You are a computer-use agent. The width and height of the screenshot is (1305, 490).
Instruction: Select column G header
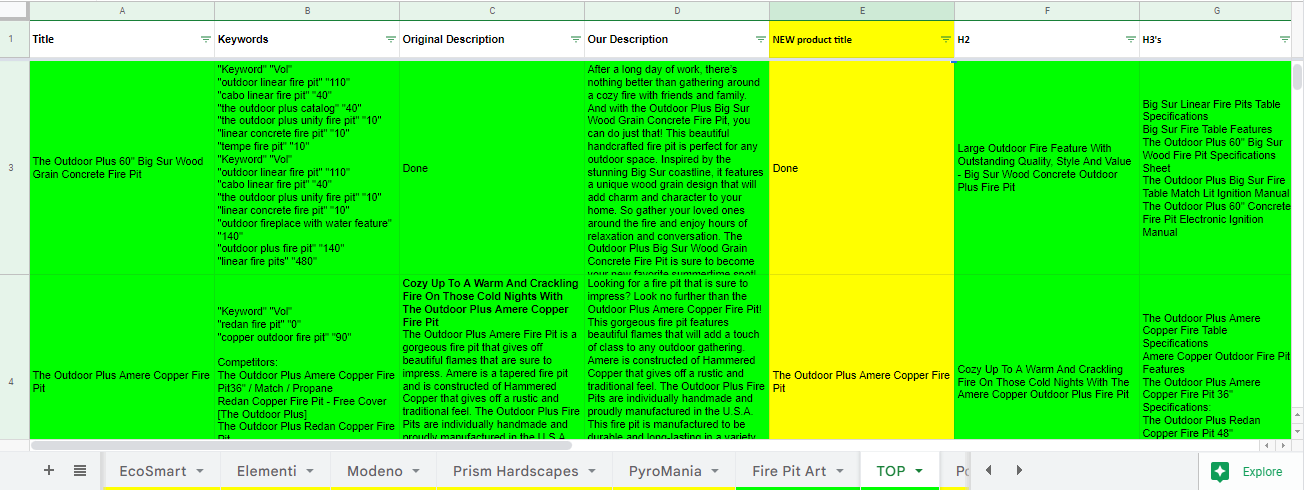pos(1217,10)
